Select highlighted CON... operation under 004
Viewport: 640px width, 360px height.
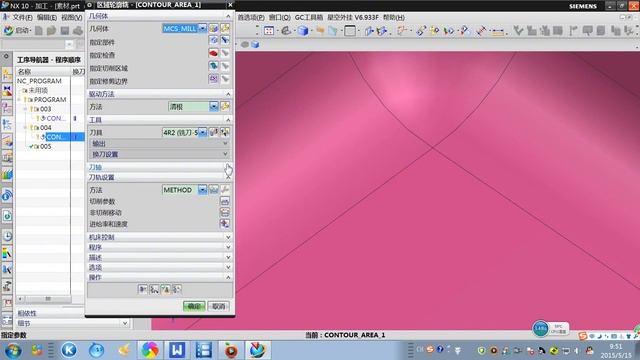point(56,137)
